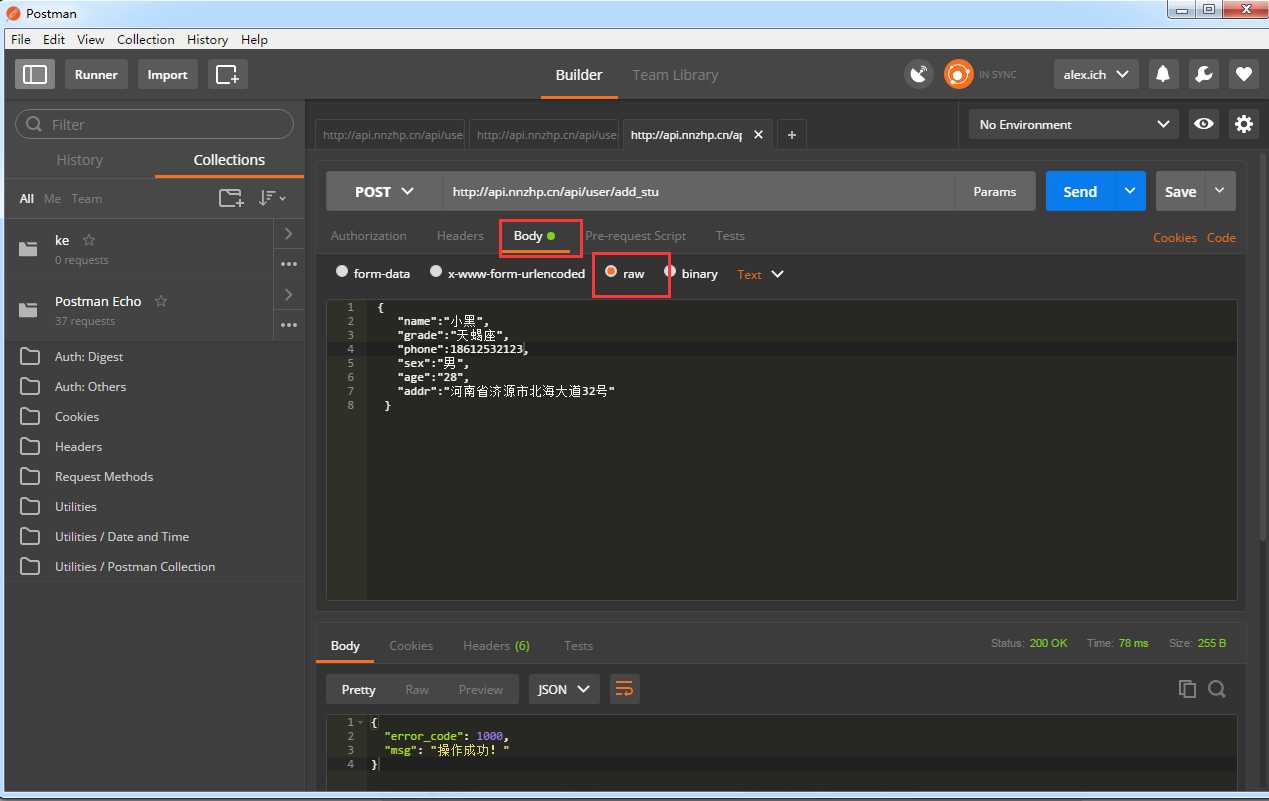Create a new collection folder icon
The image size is (1269, 801).
click(231, 198)
